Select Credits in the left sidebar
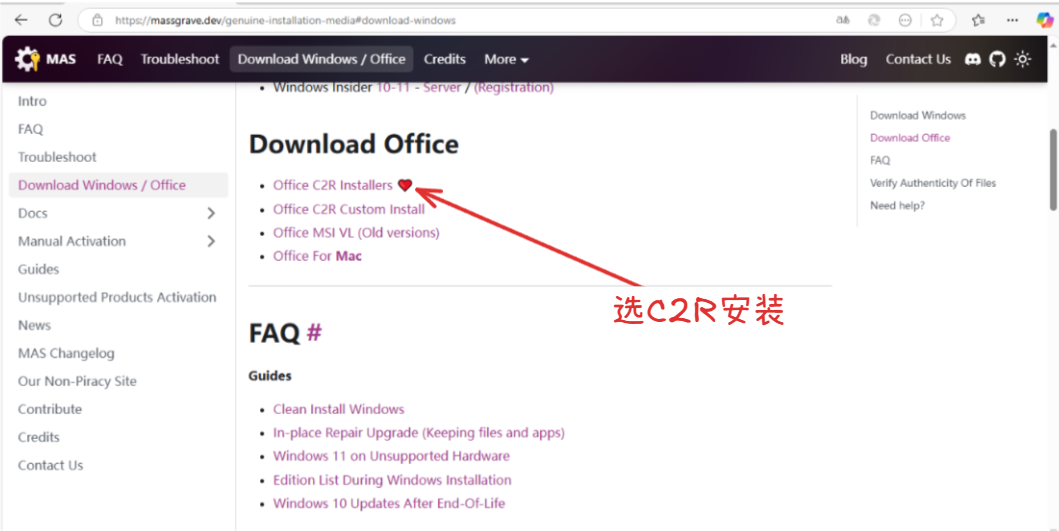This screenshot has height=531, width=1059. pyautogui.click(x=38, y=438)
